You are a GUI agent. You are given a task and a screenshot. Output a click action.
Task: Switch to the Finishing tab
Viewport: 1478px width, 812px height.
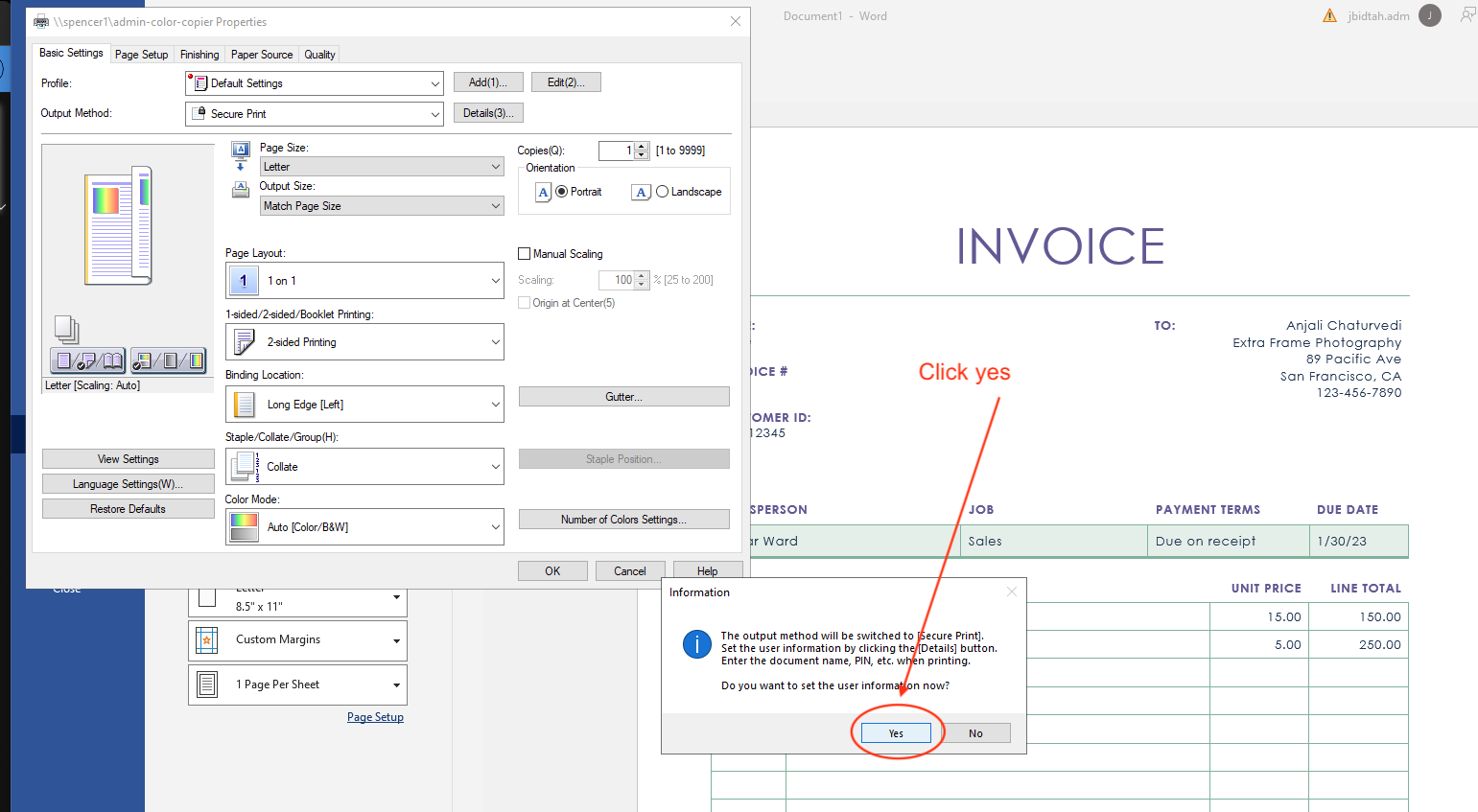coord(199,55)
